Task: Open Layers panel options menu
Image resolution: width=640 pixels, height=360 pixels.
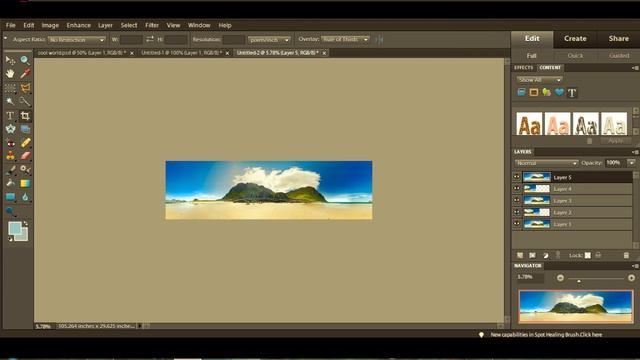Action: tap(635, 152)
